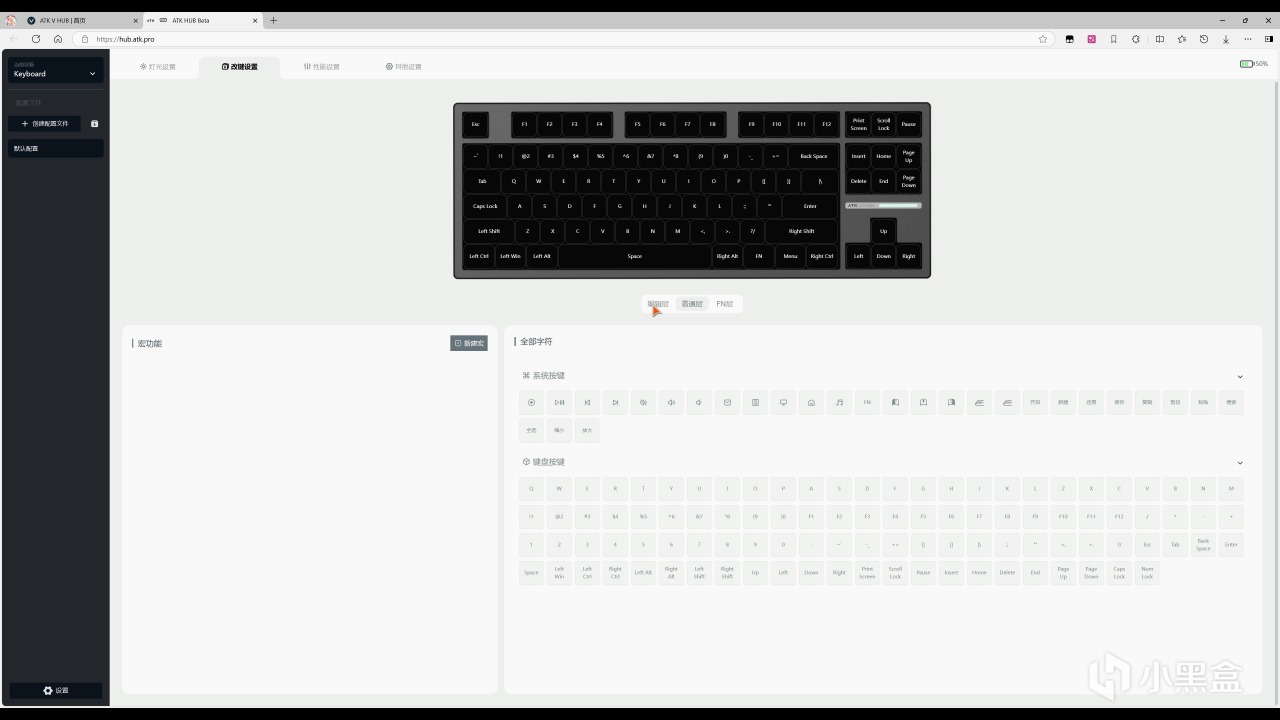Click the 创建配置文件 button
Screen dimensions: 1280x720
(x=44, y=124)
